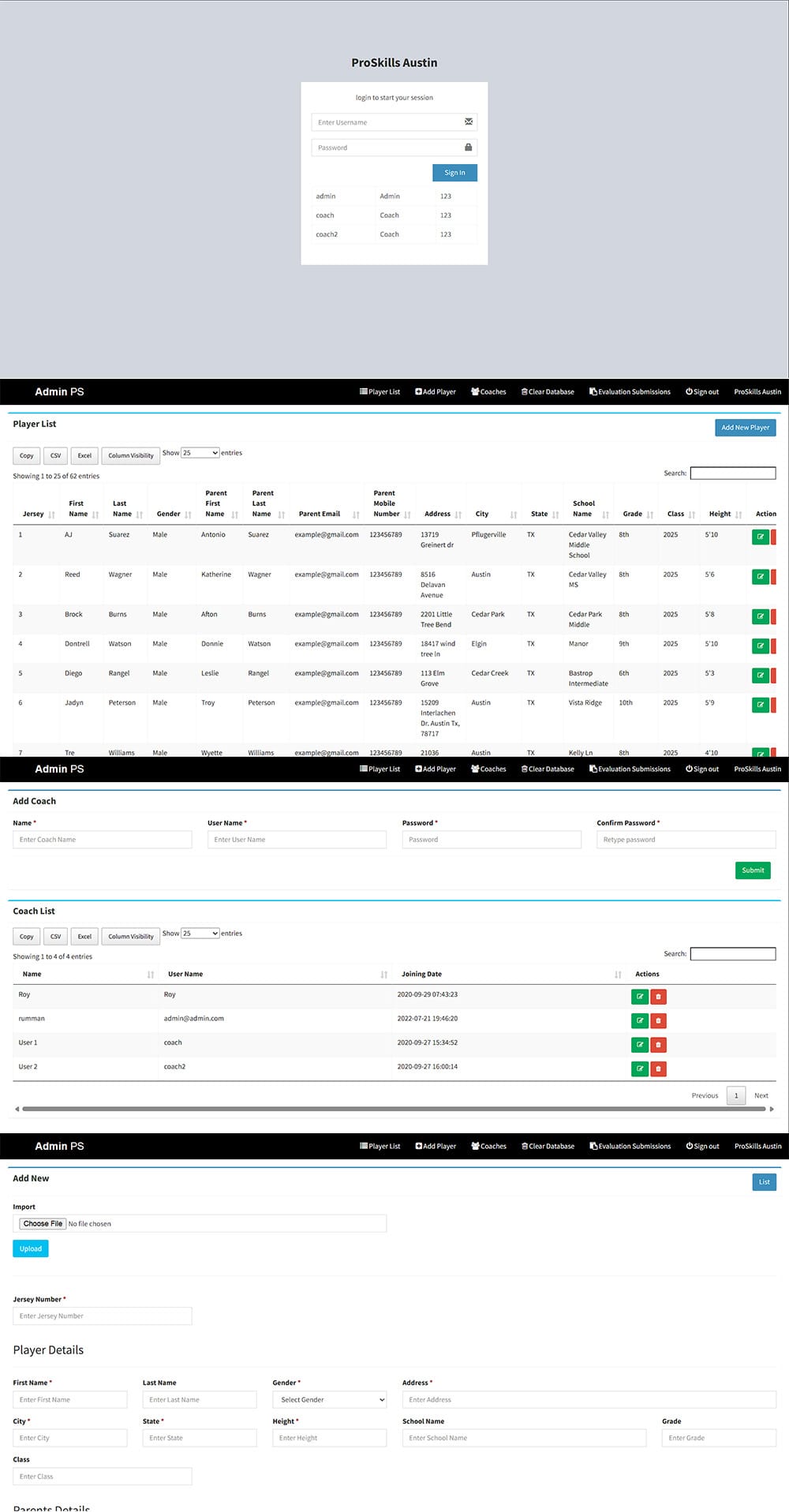The width and height of the screenshot is (789, 1512).
Task: Delete coach rumman using the red trash icon
Action: pos(658,1021)
